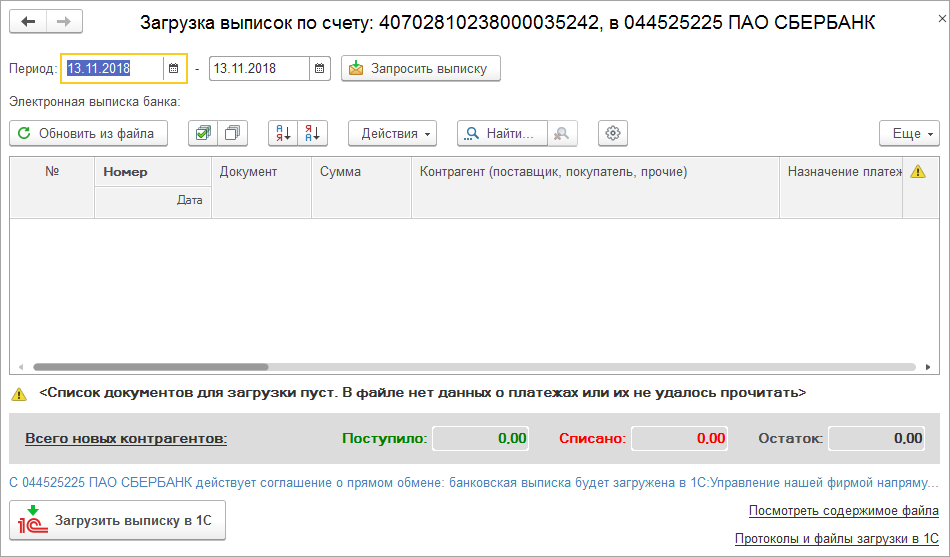Click warning icon in table header
Viewport: 950px width, 557px height.
point(918,172)
